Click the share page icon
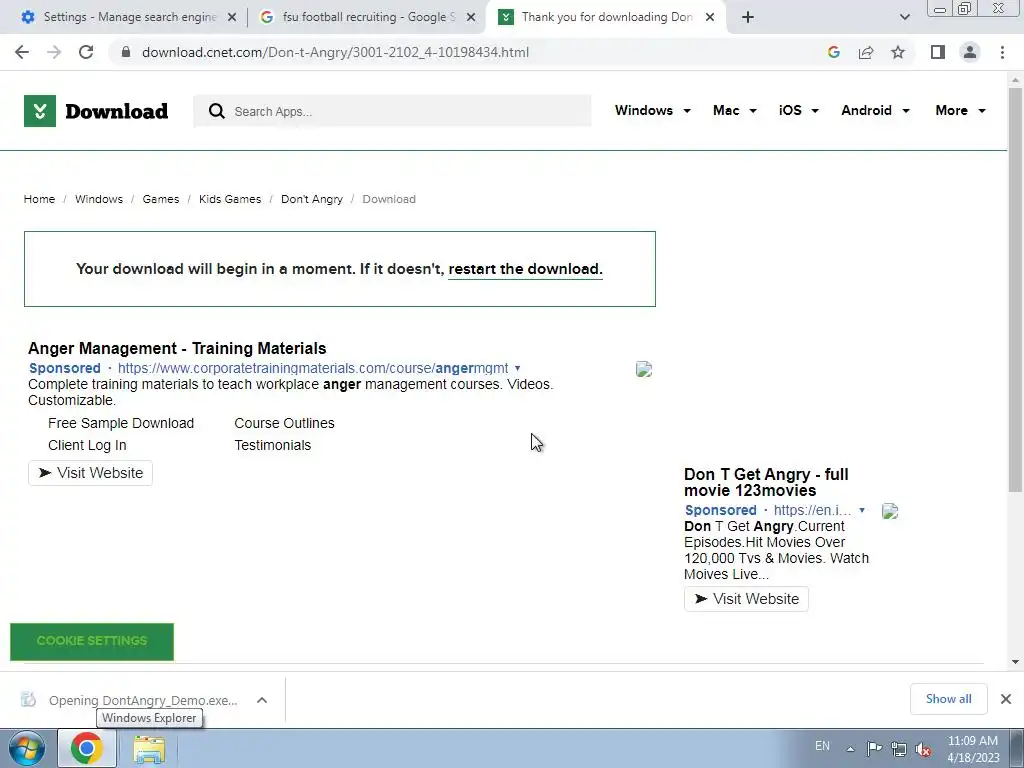 (866, 52)
